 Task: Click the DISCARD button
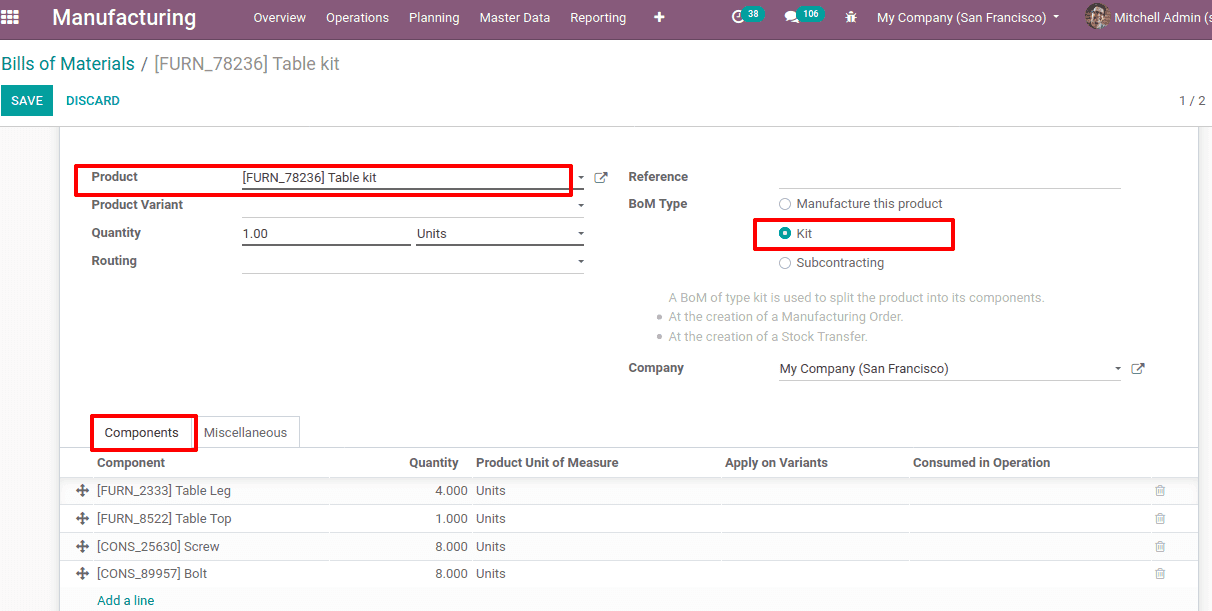tap(93, 101)
